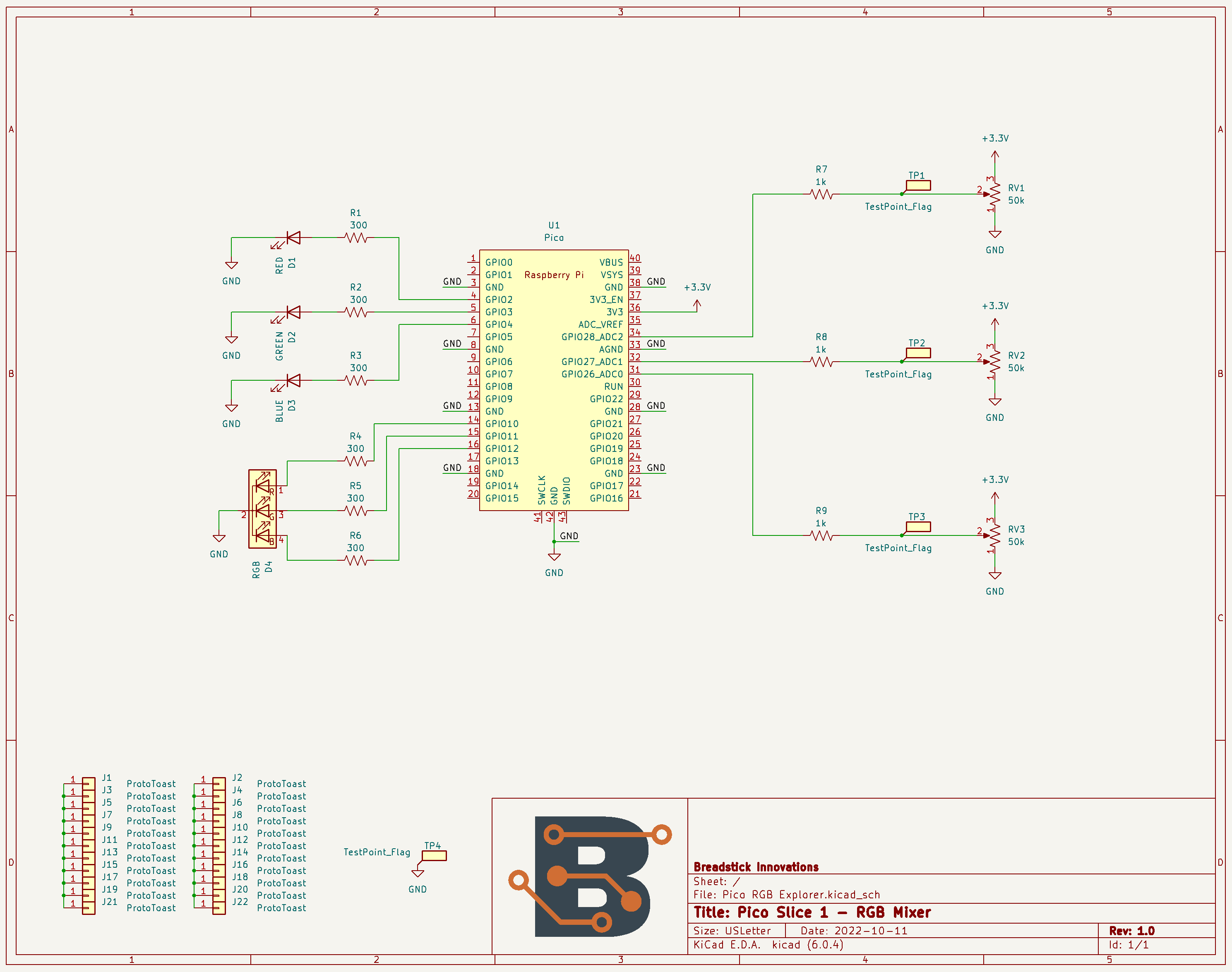Select the GREEN LED D2 symbol

point(293,312)
